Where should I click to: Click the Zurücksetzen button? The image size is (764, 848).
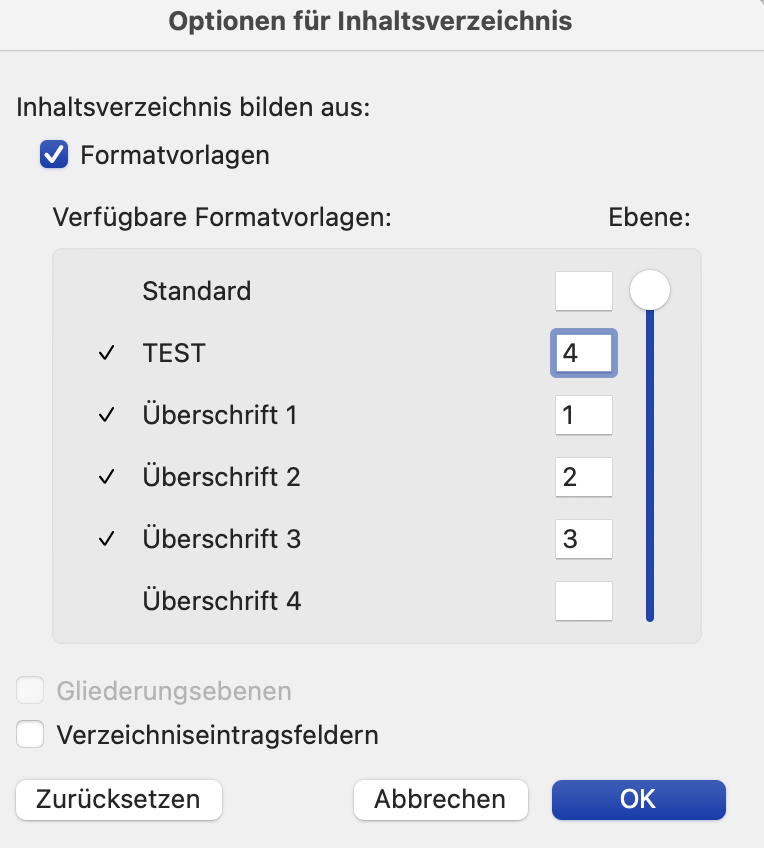tap(118, 799)
